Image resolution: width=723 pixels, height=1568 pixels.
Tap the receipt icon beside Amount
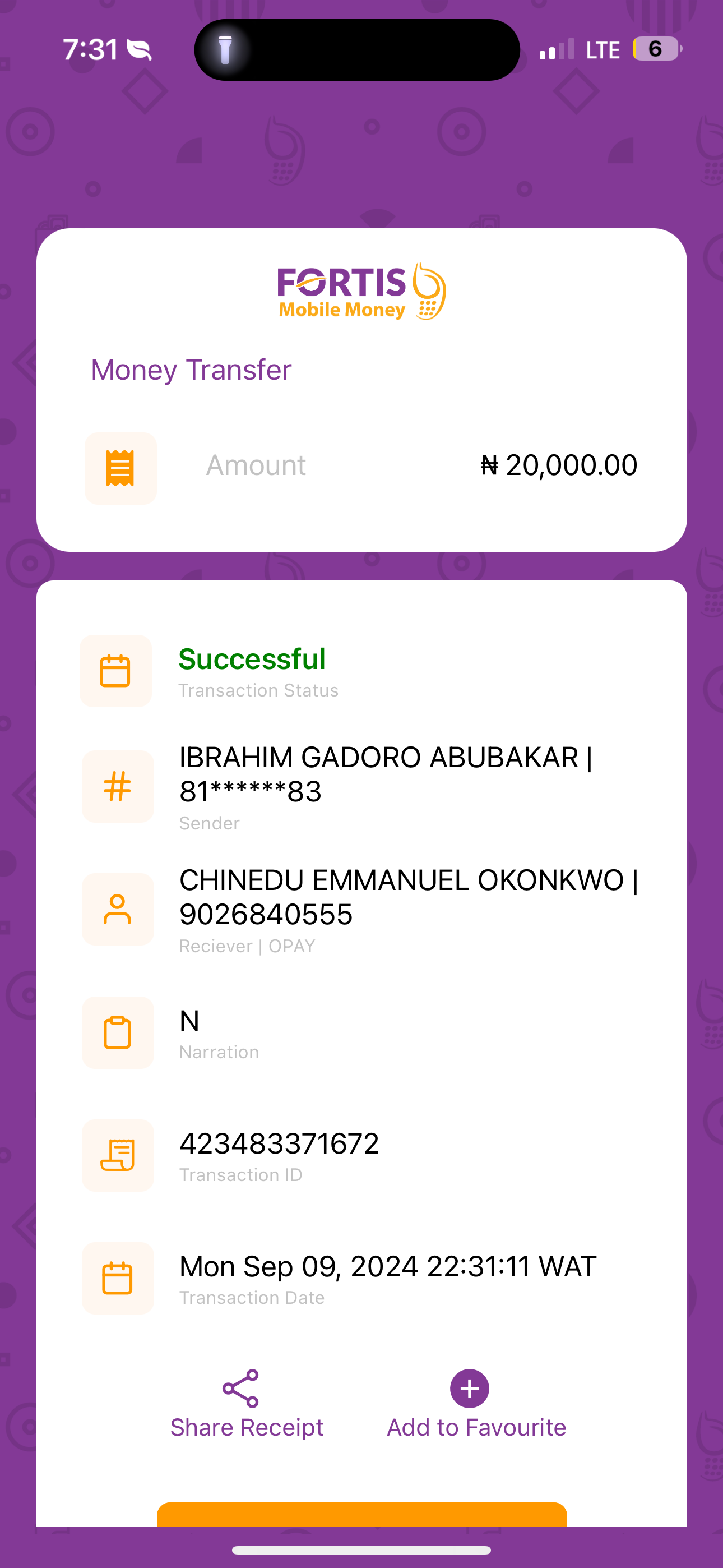point(121,468)
